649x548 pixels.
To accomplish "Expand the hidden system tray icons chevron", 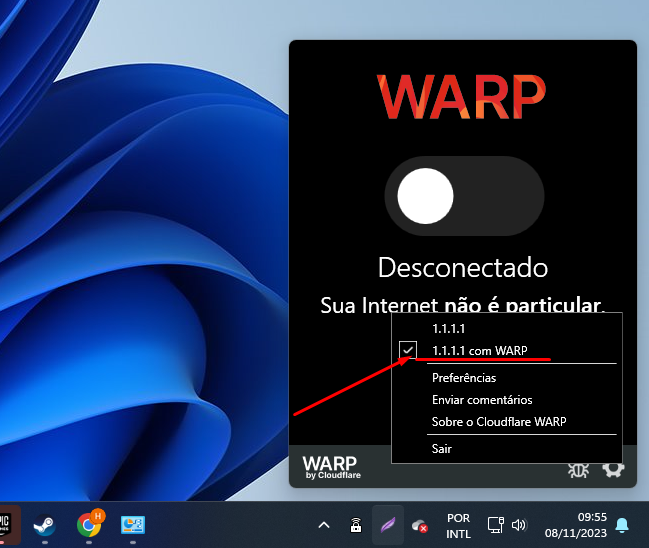I will point(323,525).
